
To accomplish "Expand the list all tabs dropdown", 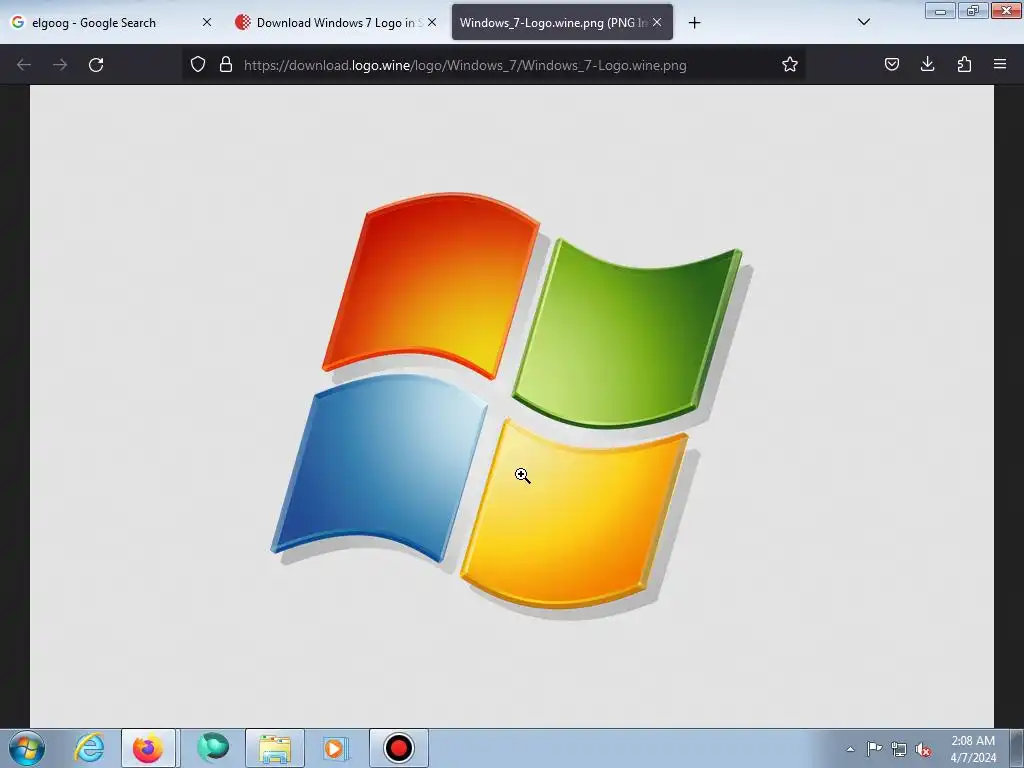I will click(863, 22).
